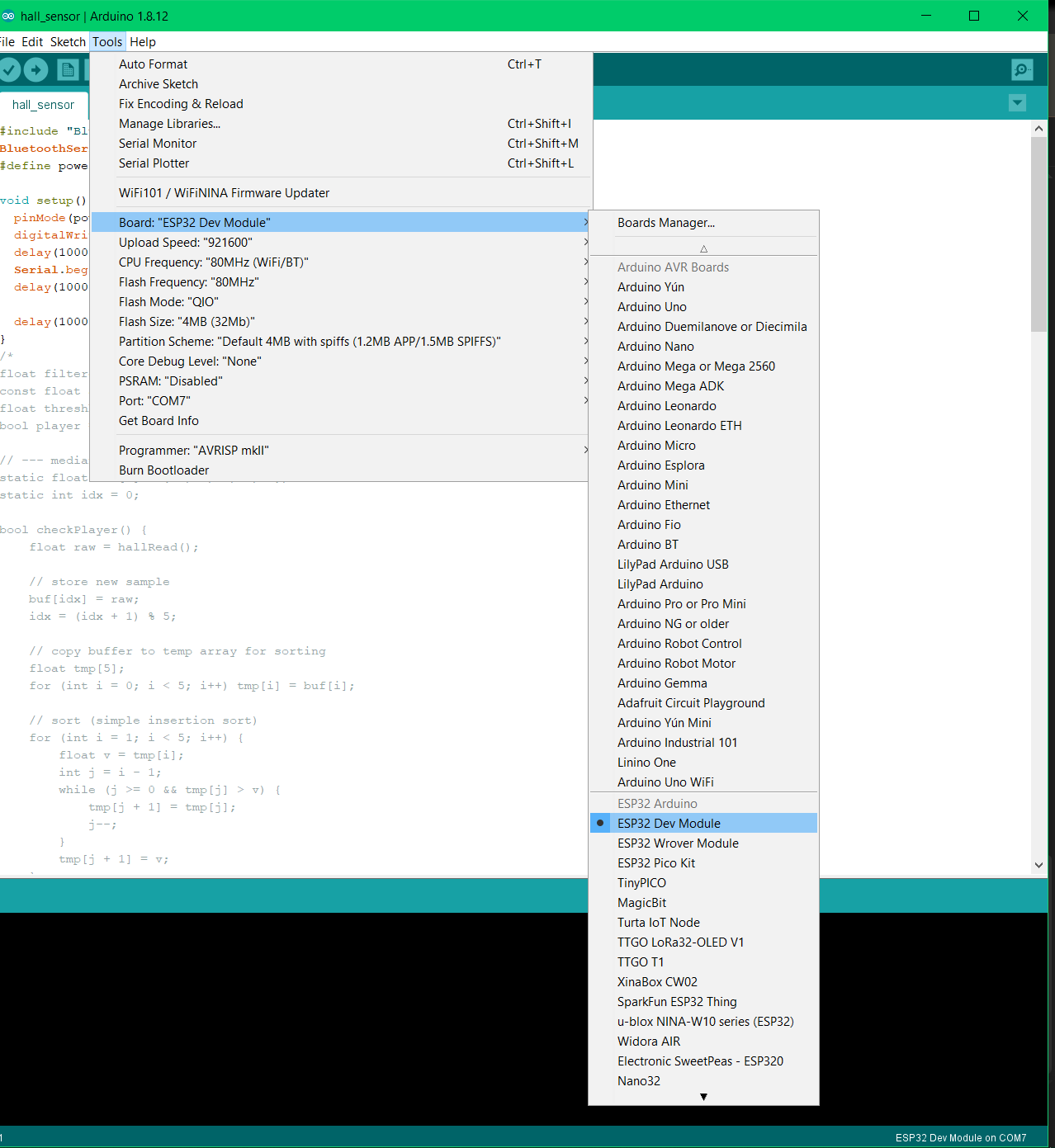Image resolution: width=1055 pixels, height=1148 pixels.
Task: Click the Verify checkmark toolbar icon
Action: click(10, 70)
